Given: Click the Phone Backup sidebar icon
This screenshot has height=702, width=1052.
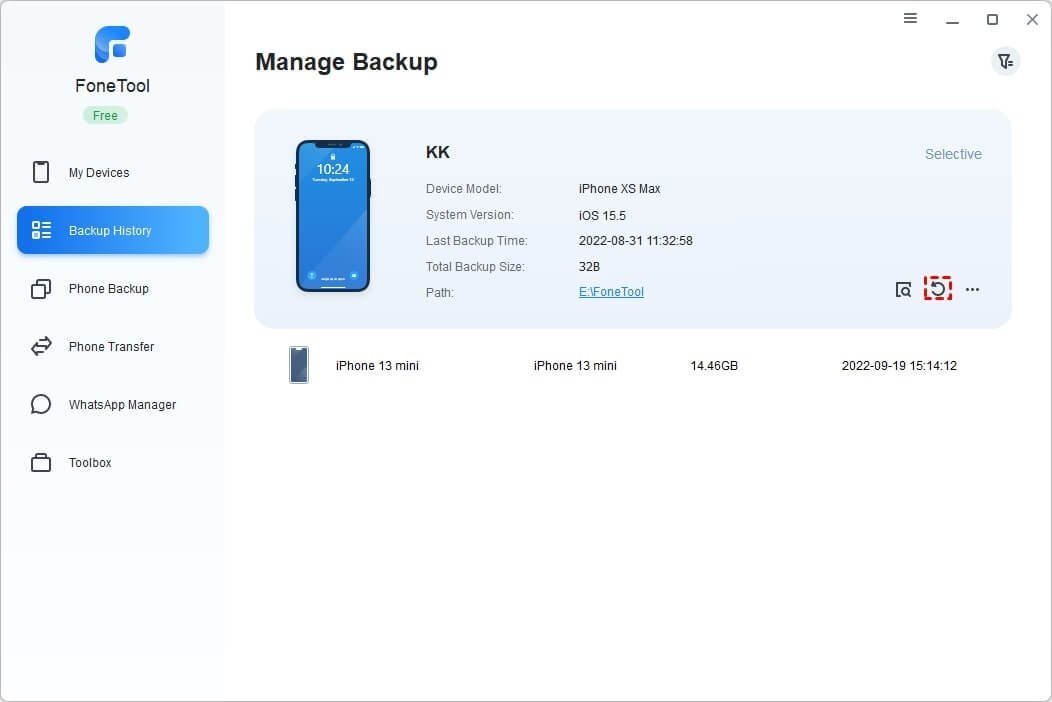Looking at the screenshot, I should (x=41, y=289).
